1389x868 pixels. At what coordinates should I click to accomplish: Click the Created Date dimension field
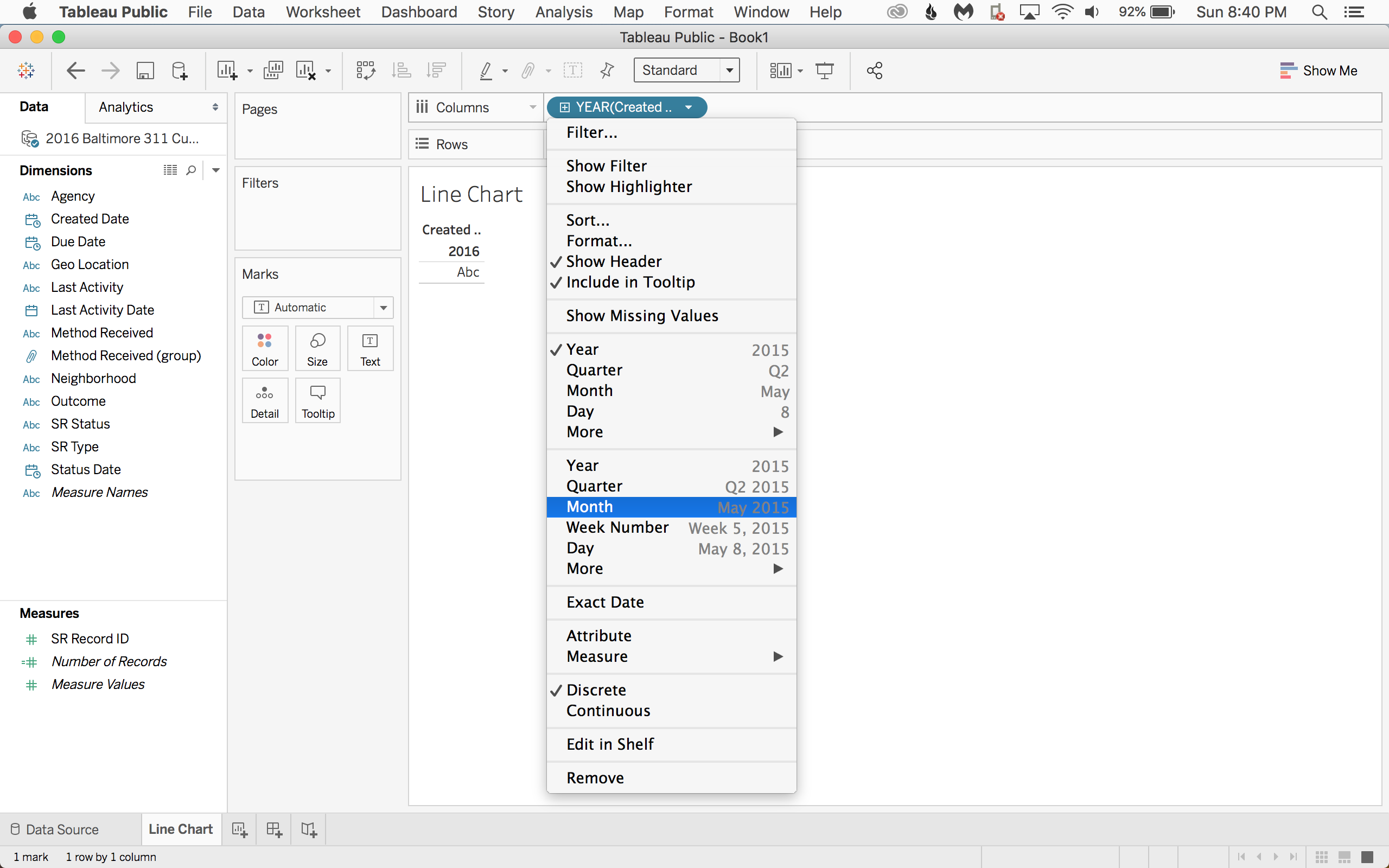point(90,219)
